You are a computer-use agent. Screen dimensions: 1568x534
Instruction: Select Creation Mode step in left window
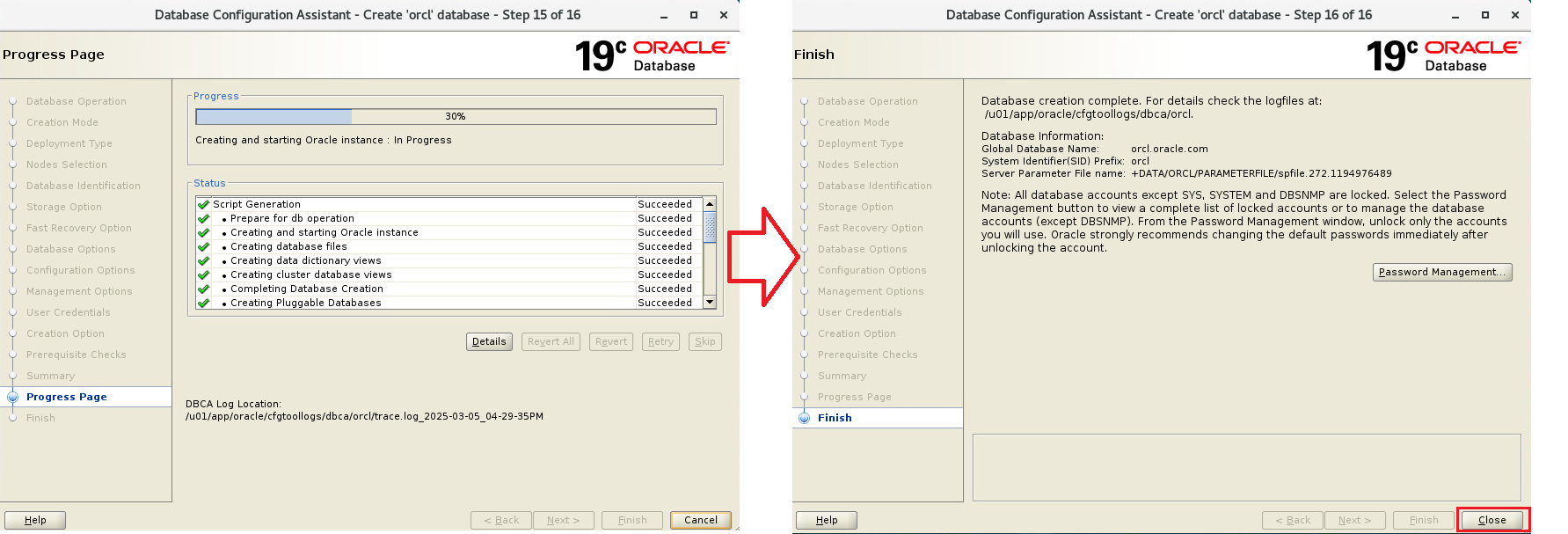click(62, 122)
